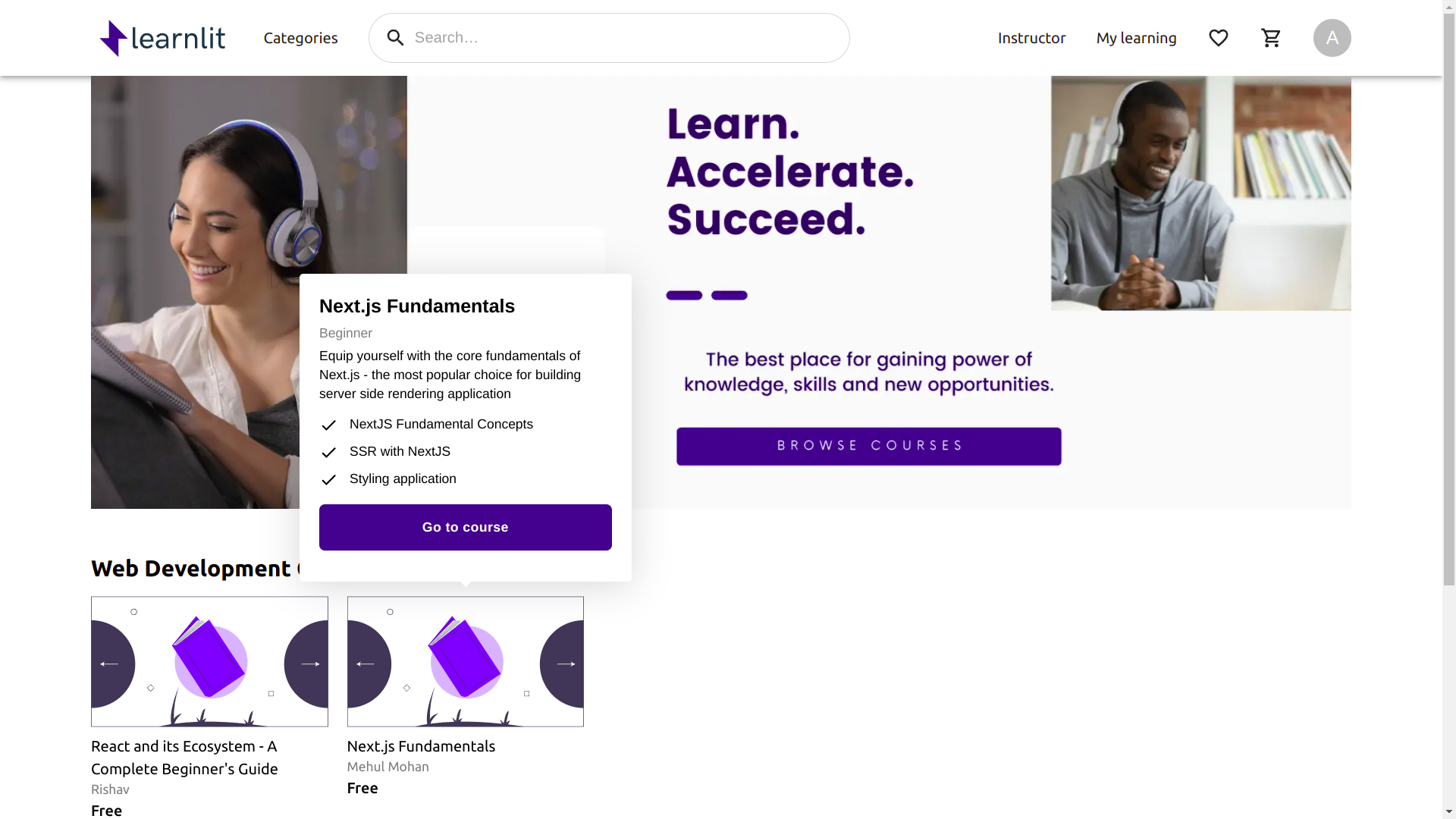Click the Browse Courses button
This screenshot has height=819, width=1456.
pyautogui.click(x=868, y=446)
